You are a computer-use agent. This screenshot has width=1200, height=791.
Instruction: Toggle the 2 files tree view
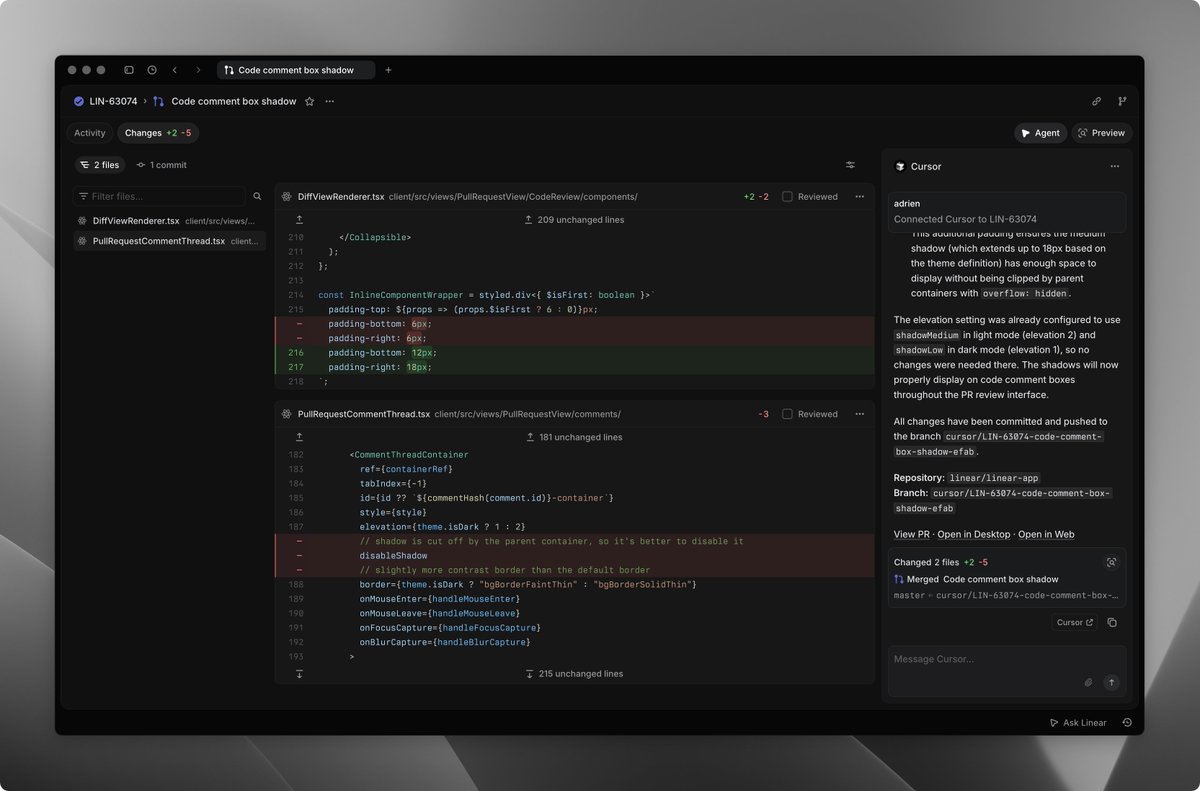point(99,165)
